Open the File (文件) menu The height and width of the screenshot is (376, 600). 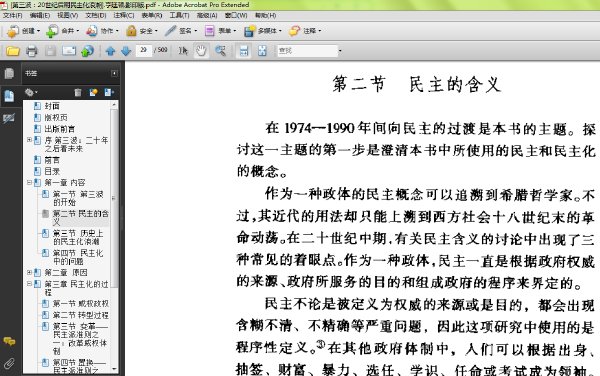click(13, 15)
